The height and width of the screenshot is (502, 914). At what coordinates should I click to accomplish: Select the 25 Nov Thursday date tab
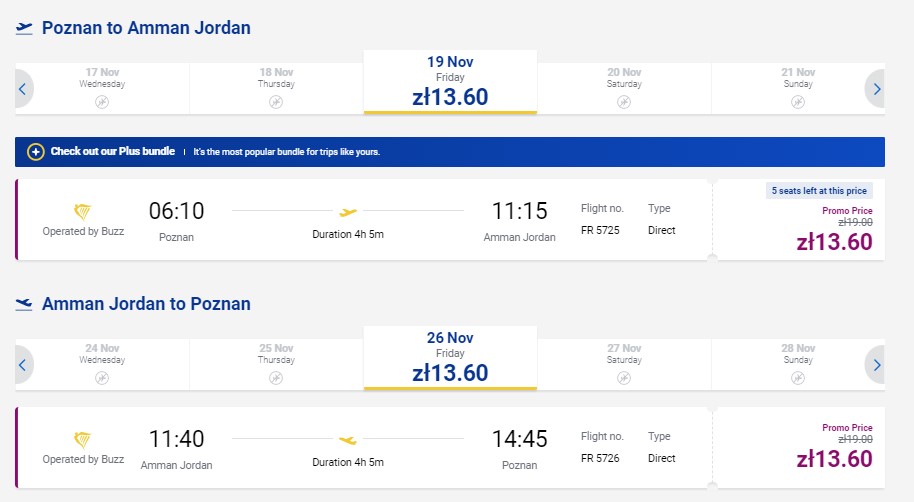[x=276, y=364]
